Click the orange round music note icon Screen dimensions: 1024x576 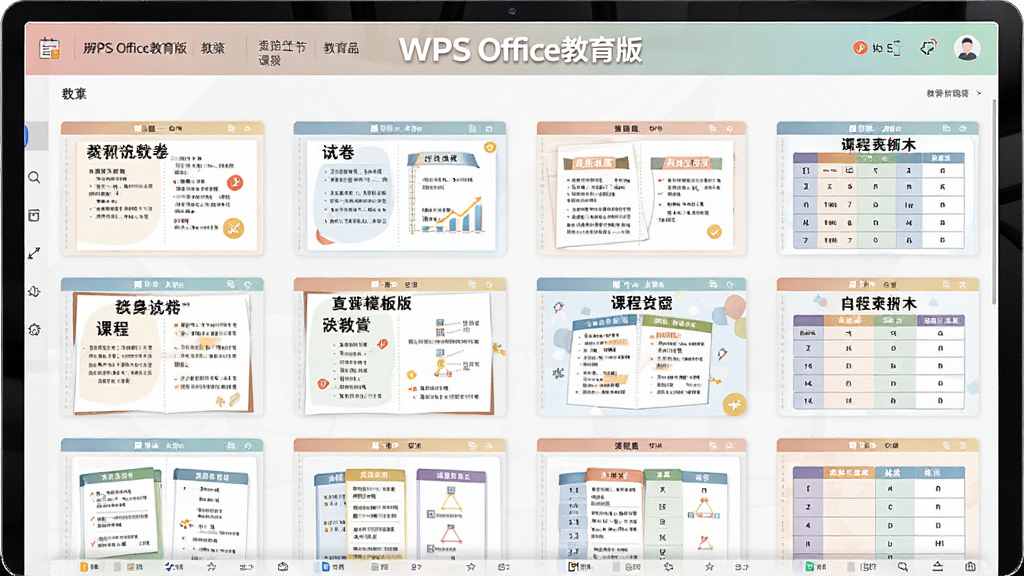(860, 48)
